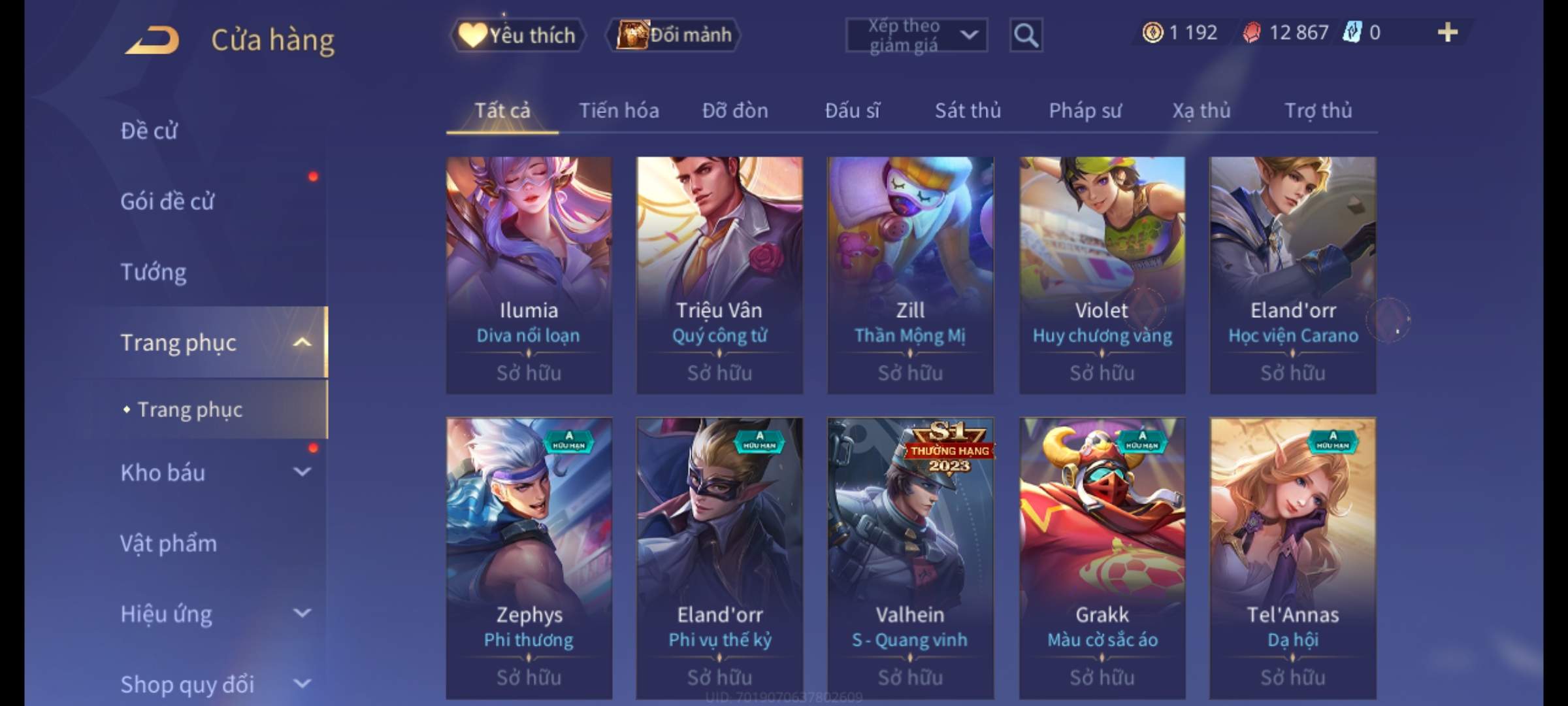Open Đổi mảnh fragment exchange chest

click(x=674, y=35)
